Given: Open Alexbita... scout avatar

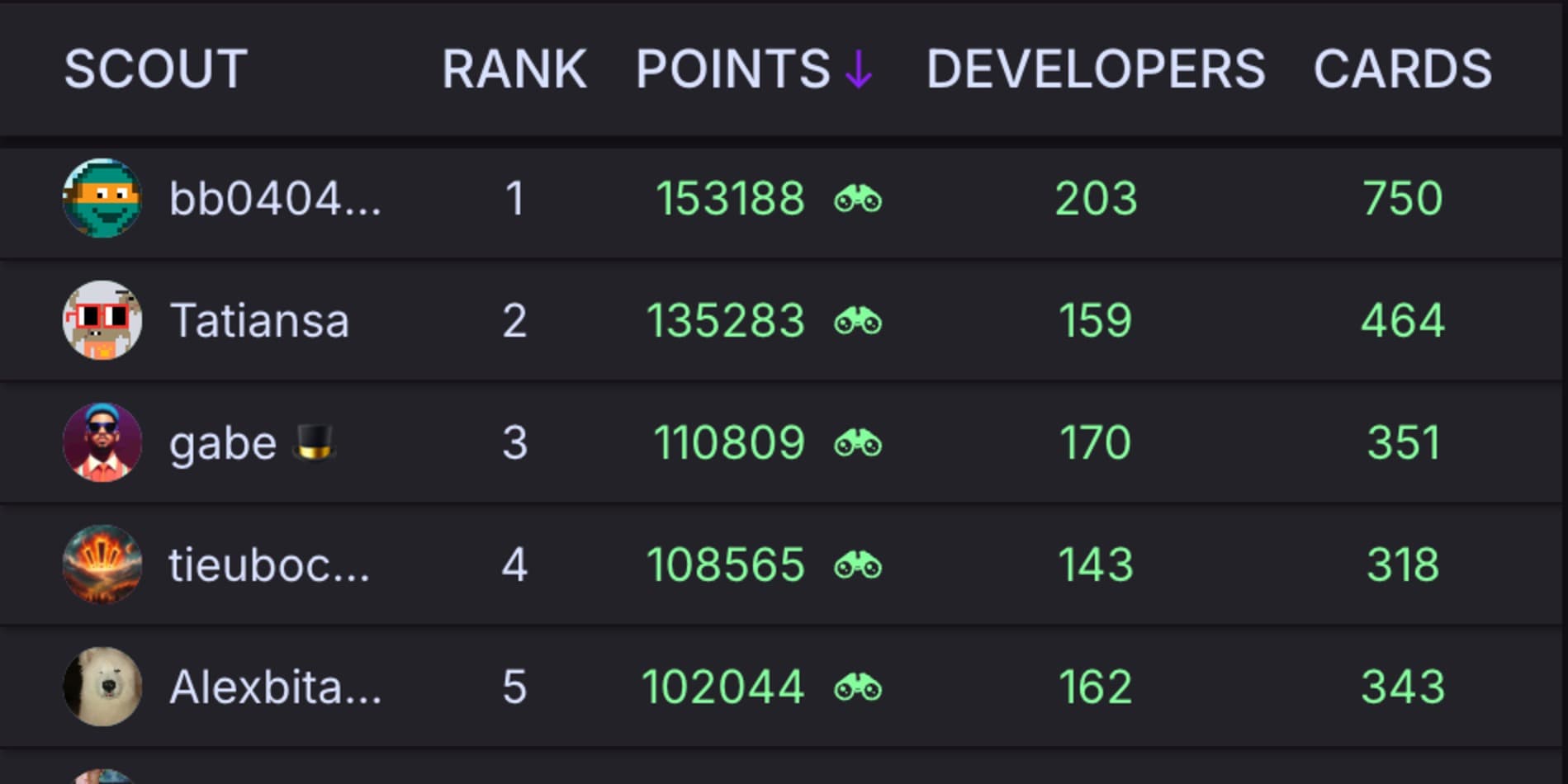Looking at the screenshot, I should [x=102, y=687].
